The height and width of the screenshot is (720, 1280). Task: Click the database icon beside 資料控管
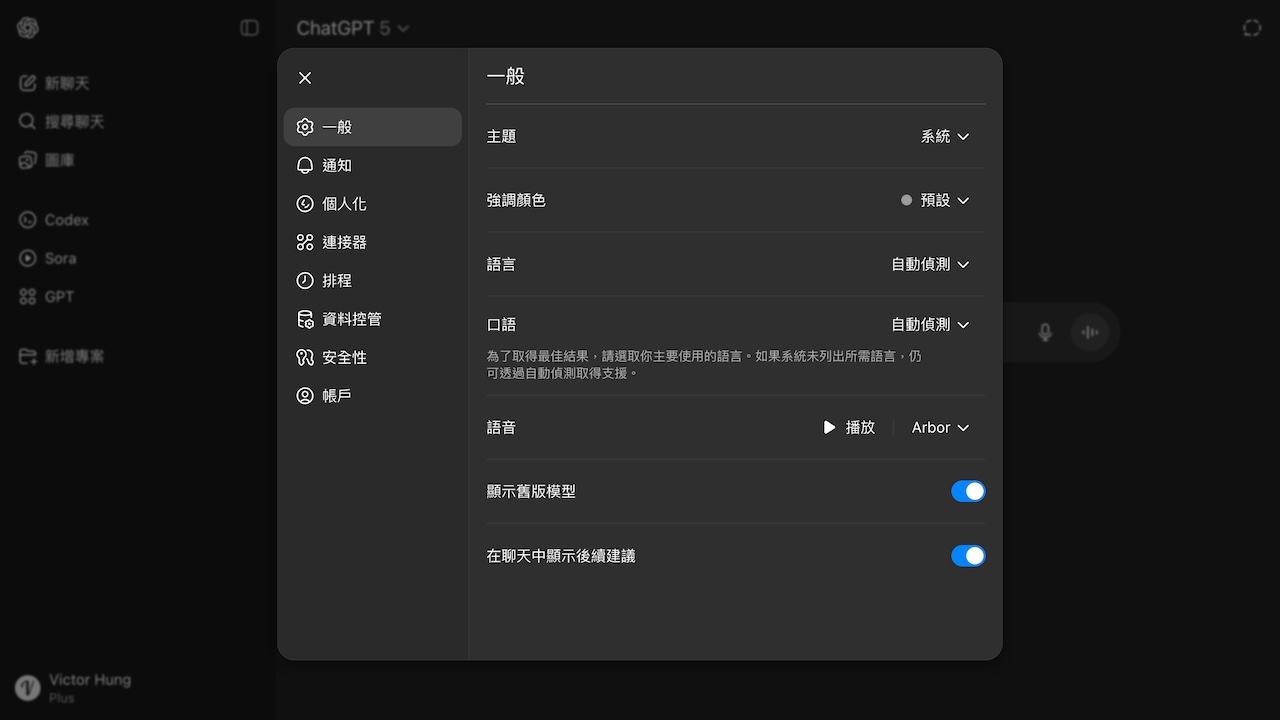[x=305, y=319]
